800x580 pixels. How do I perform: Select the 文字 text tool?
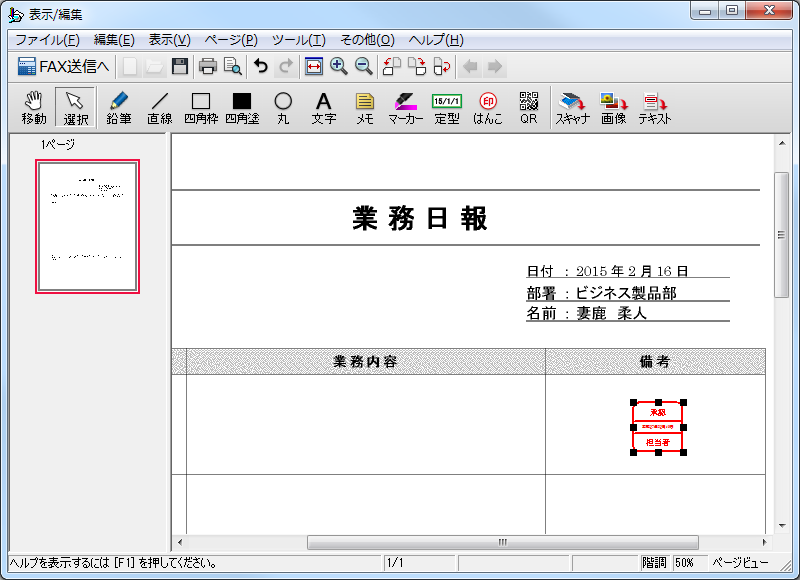pyautogui.click(x=324, y=108)
